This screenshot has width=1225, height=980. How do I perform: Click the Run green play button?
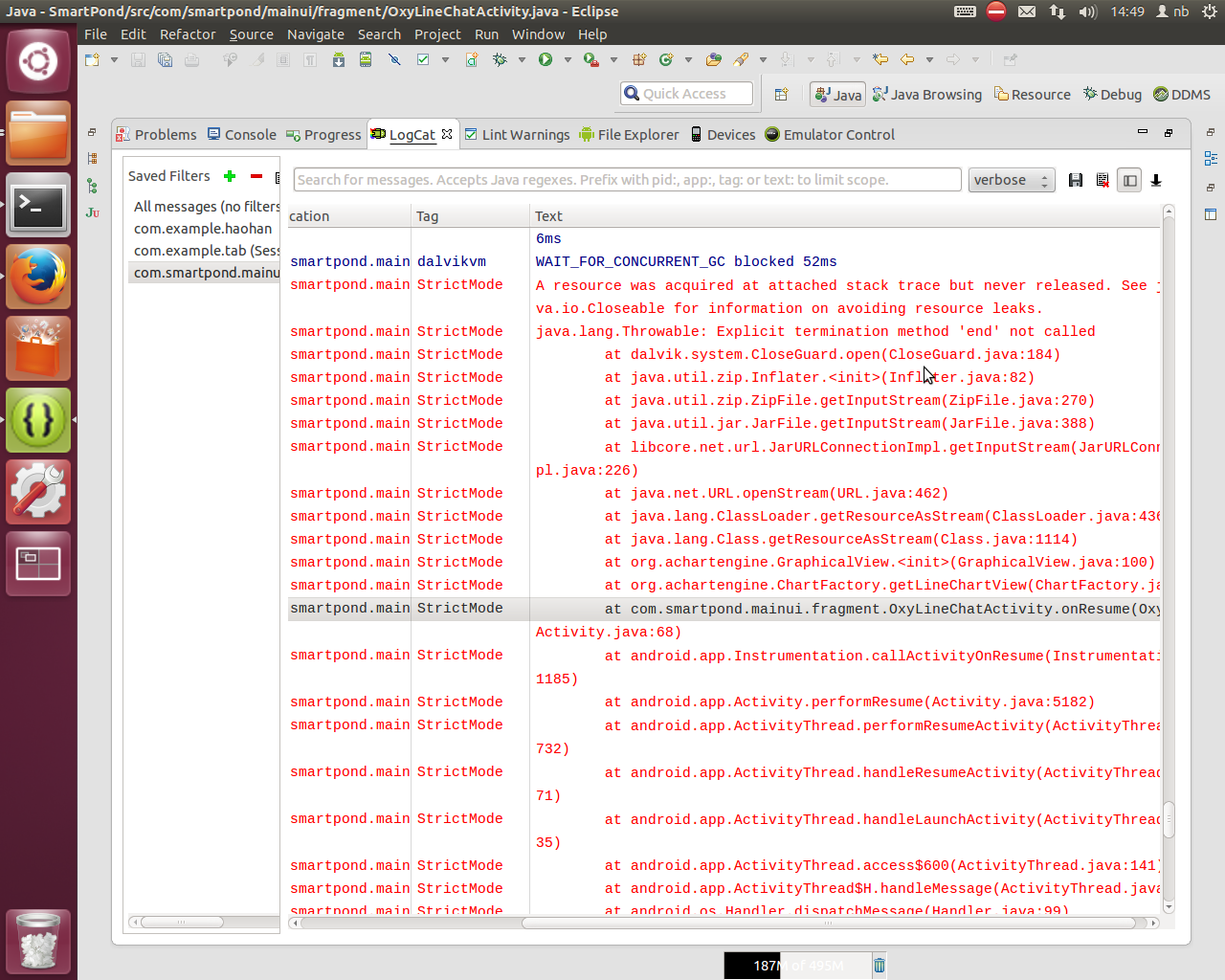coord(546,59)
